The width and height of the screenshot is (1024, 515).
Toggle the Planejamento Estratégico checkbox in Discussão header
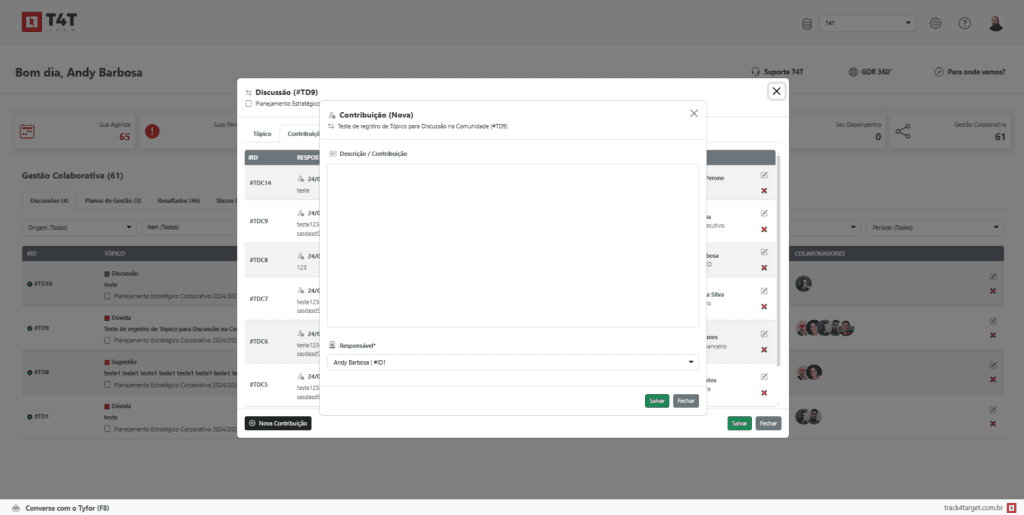pos(249,103)
